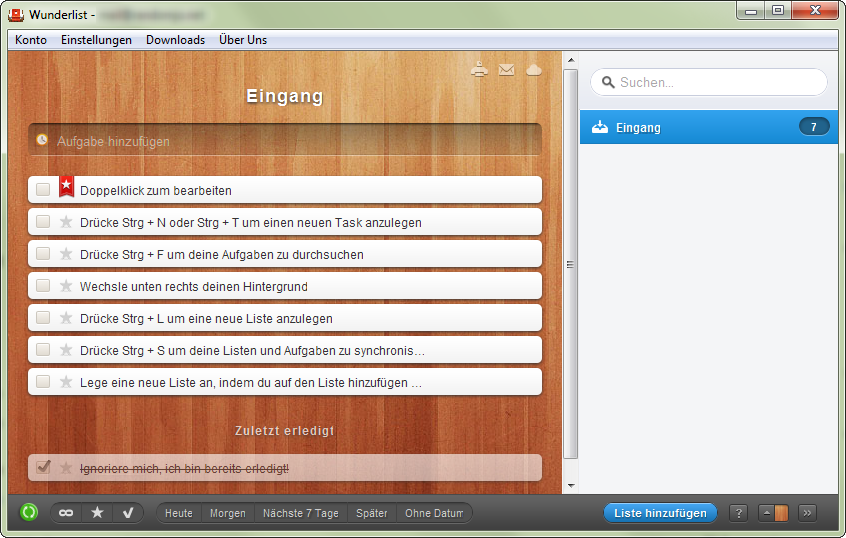Open the Über Uns menu

click(243, 40)
